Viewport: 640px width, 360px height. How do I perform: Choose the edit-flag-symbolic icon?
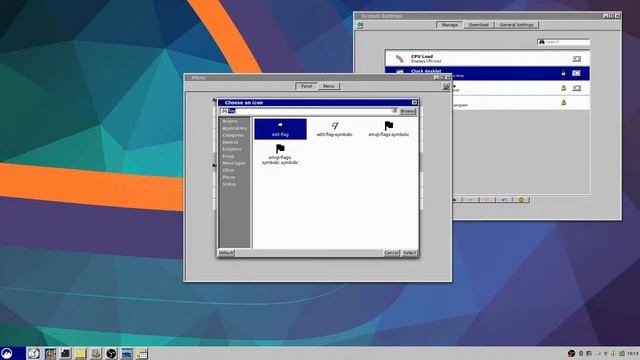(x=334, y=129)
